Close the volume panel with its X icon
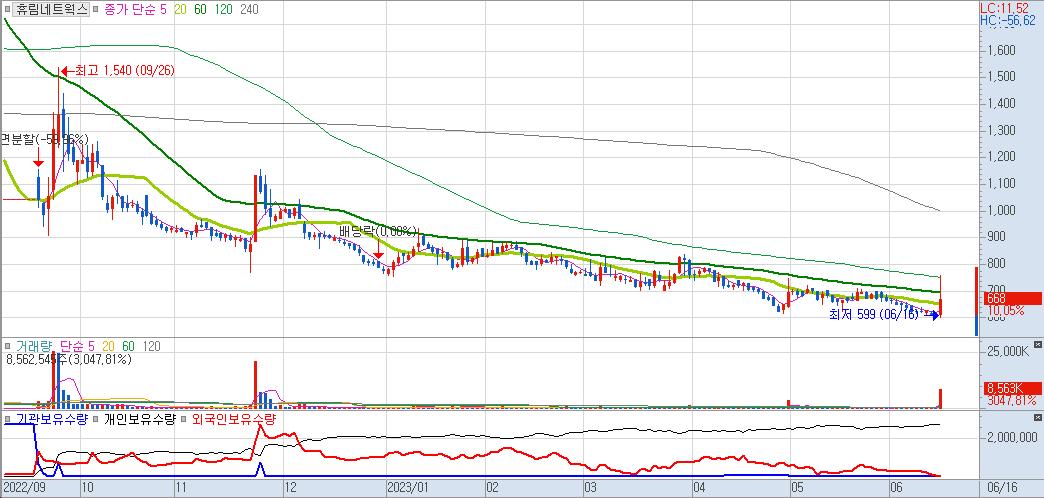1044x498 pixels. 1037,344
